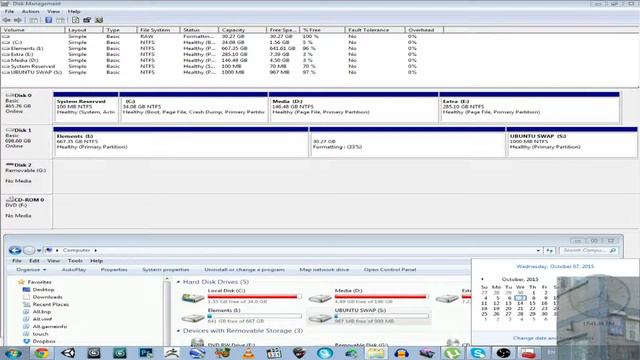Open the Chrome taskbar icon
Image resolution: width=640 pixels, height=360 pixels.
pyautogui.click(x=41, y=353)
